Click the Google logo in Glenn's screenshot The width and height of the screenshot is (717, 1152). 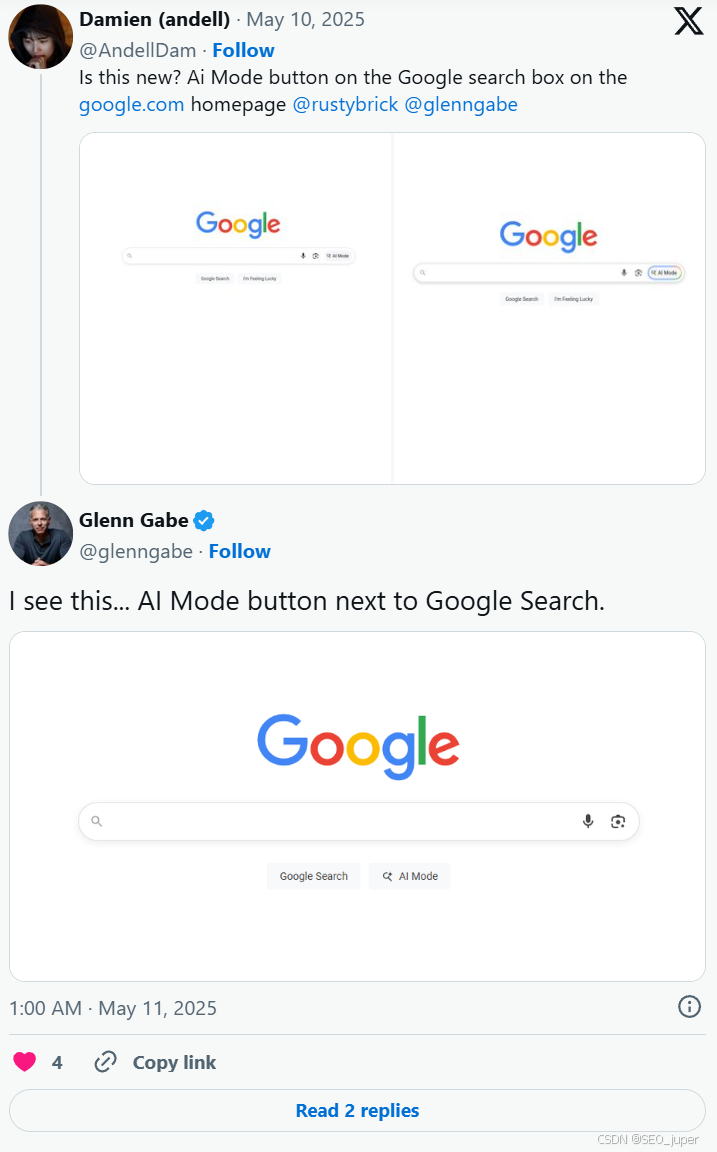pyautogui.click(x=358, y=740)
